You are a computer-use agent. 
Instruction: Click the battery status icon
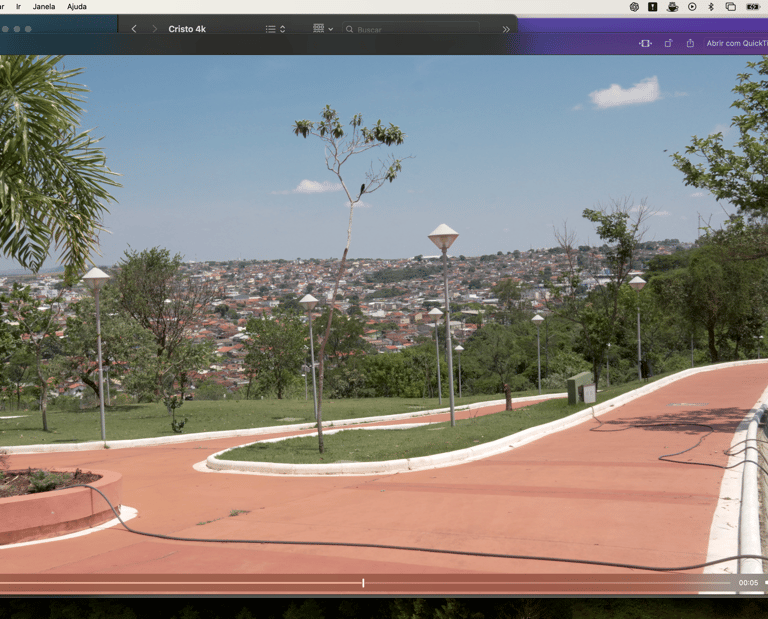pyautogui.click(x=752, y=6)
